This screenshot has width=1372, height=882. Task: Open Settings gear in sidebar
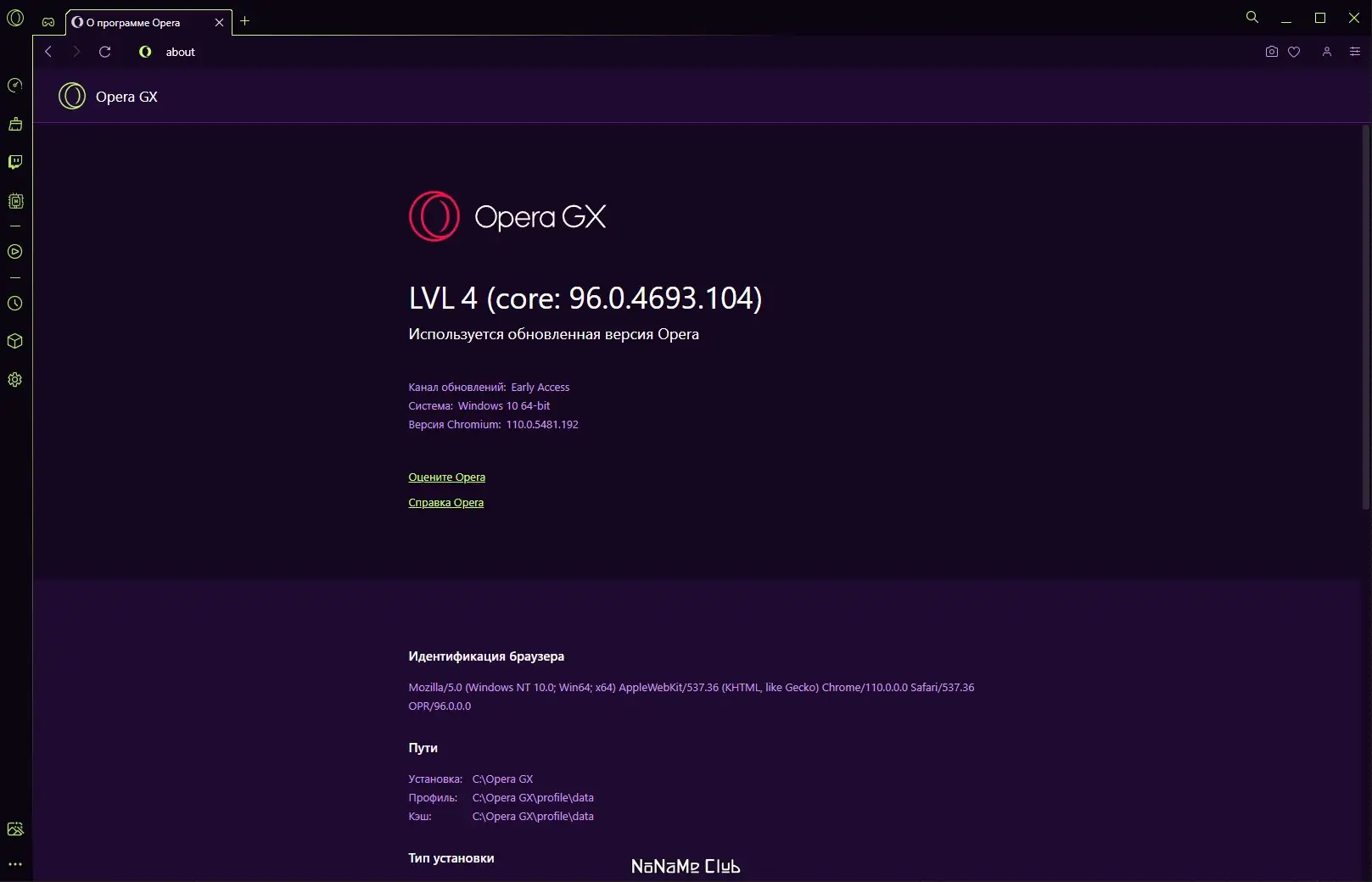pos(15,380)
